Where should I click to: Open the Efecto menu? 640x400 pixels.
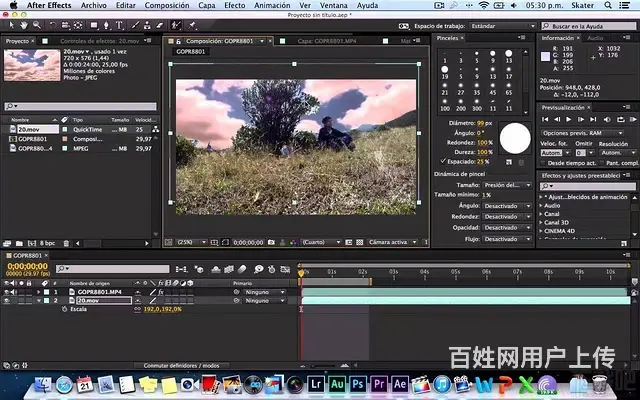[235, 5]
